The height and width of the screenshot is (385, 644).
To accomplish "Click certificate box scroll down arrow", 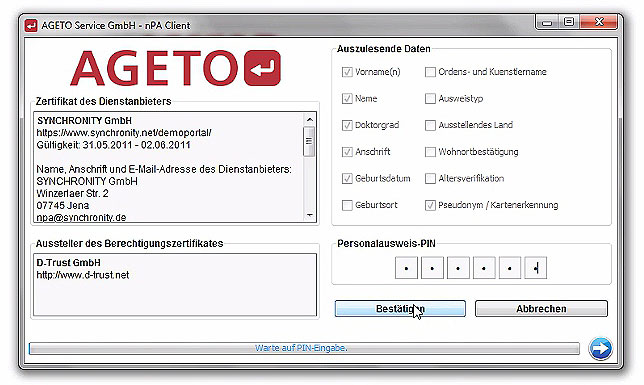I will [310, 215].
